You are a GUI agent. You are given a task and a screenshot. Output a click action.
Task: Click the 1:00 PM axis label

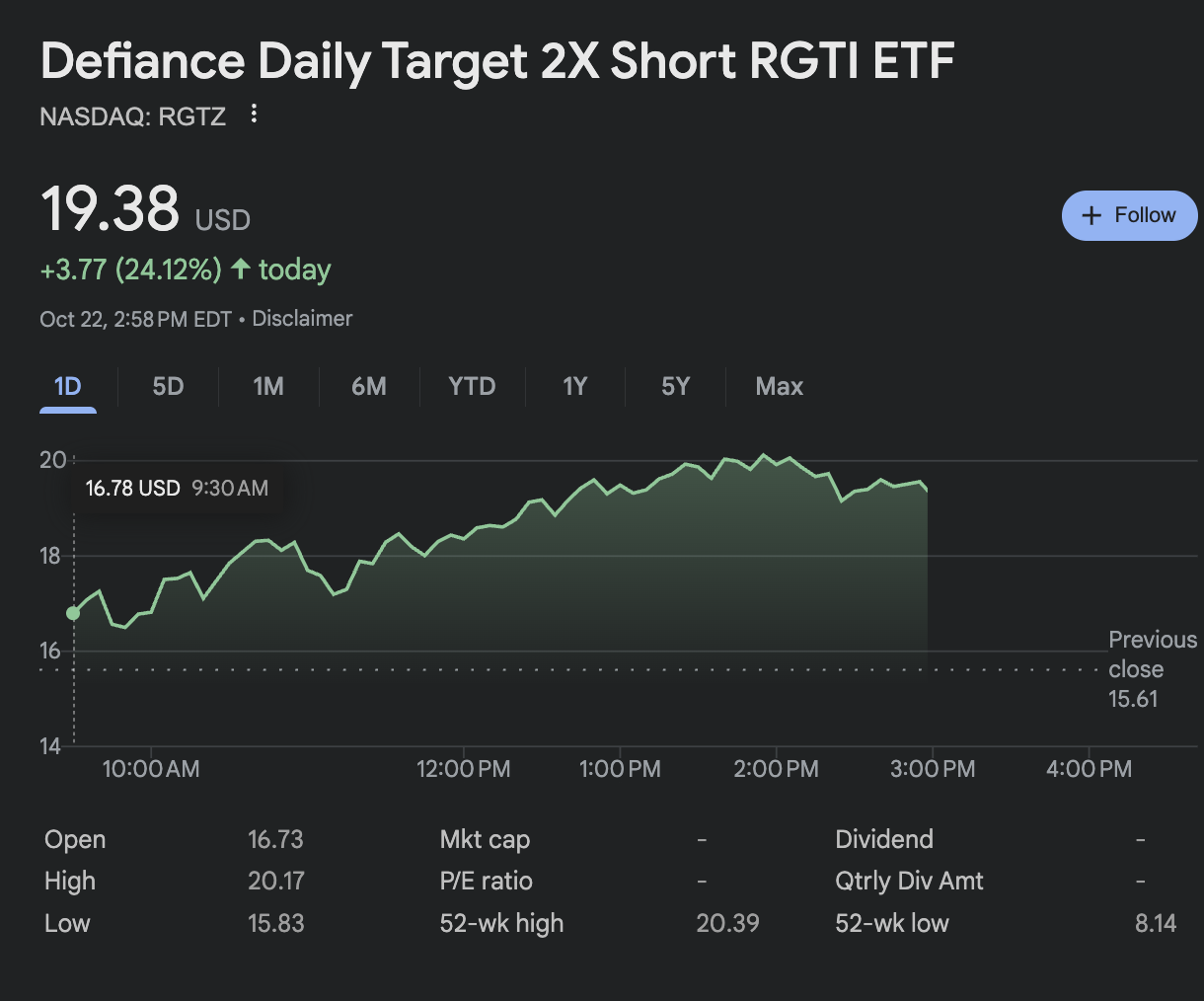620,769
